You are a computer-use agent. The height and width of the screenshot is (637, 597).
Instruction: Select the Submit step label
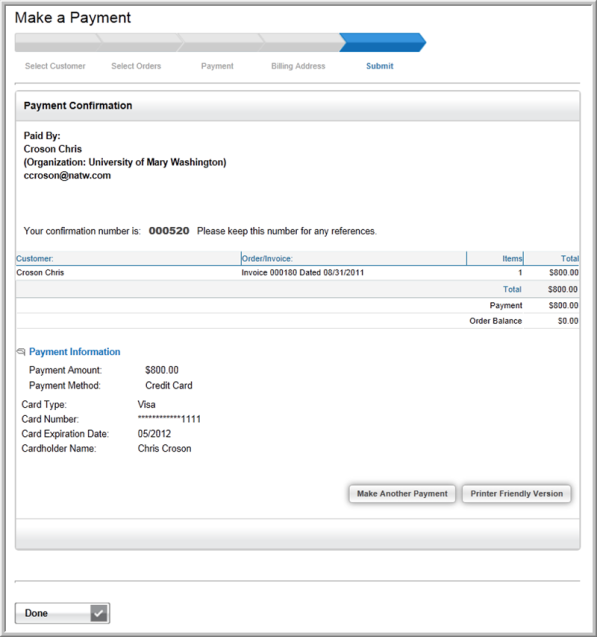point(380,66)
